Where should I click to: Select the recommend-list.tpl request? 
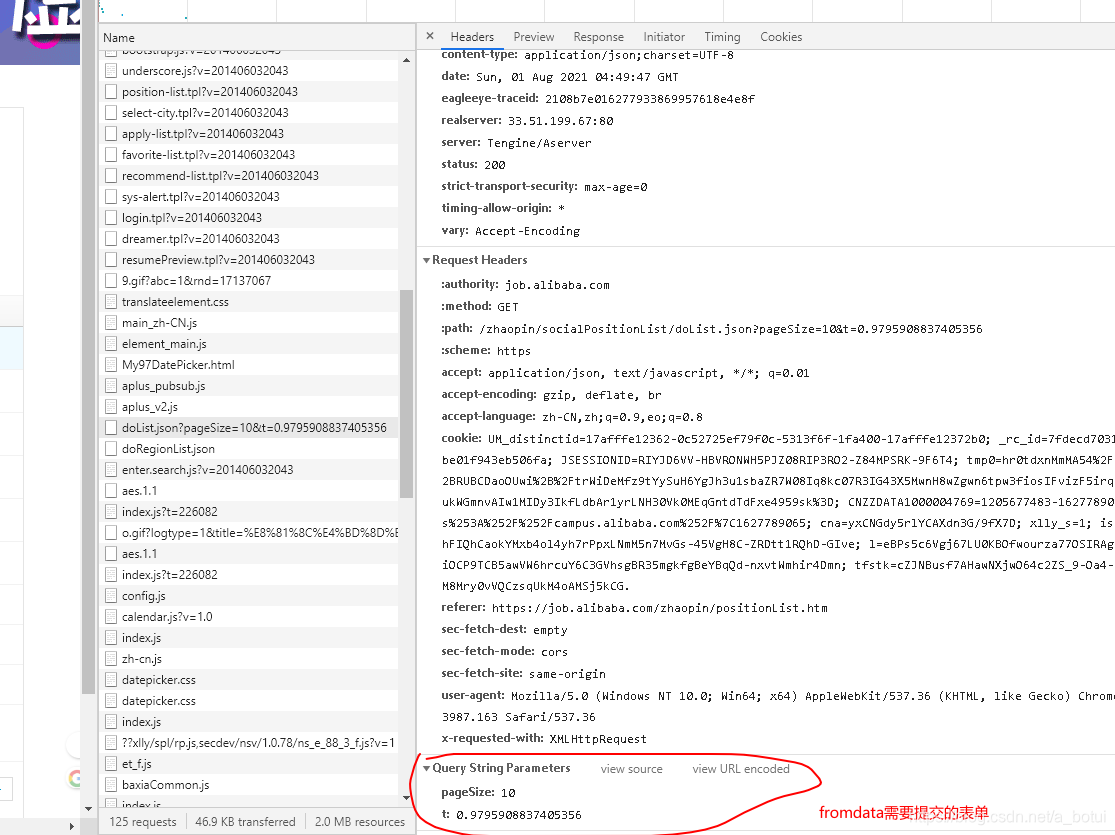point(249,176)
